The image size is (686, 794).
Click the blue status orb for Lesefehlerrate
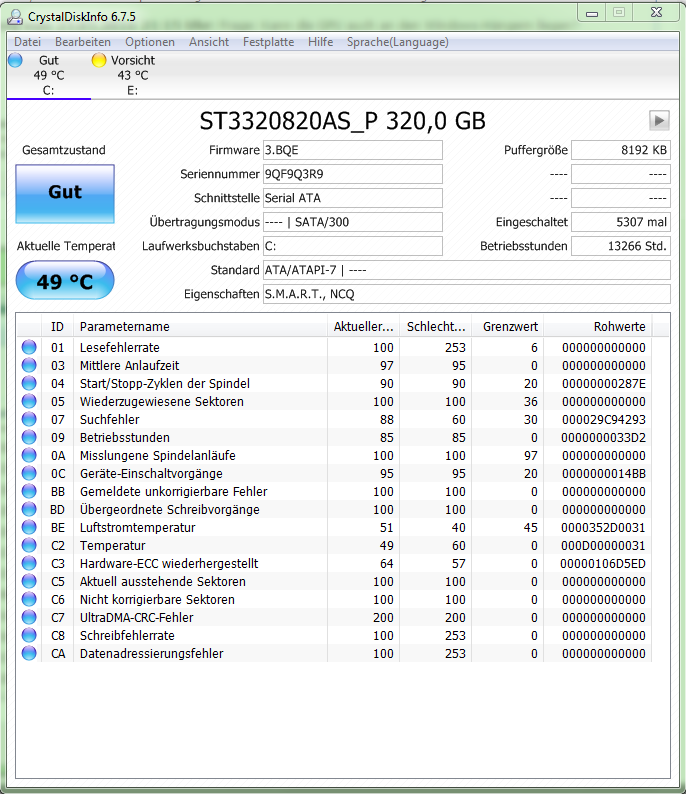(x=29, y=347)
